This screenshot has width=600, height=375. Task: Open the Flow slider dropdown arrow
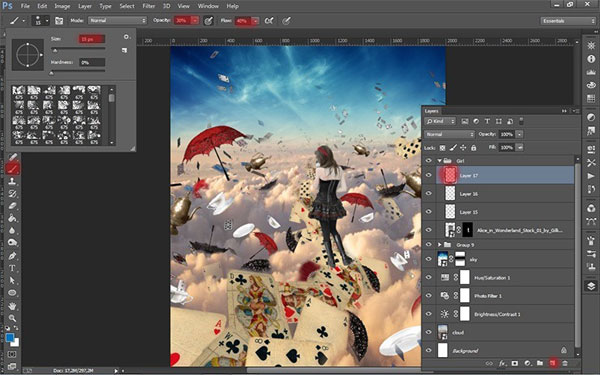tap(255, 21)
